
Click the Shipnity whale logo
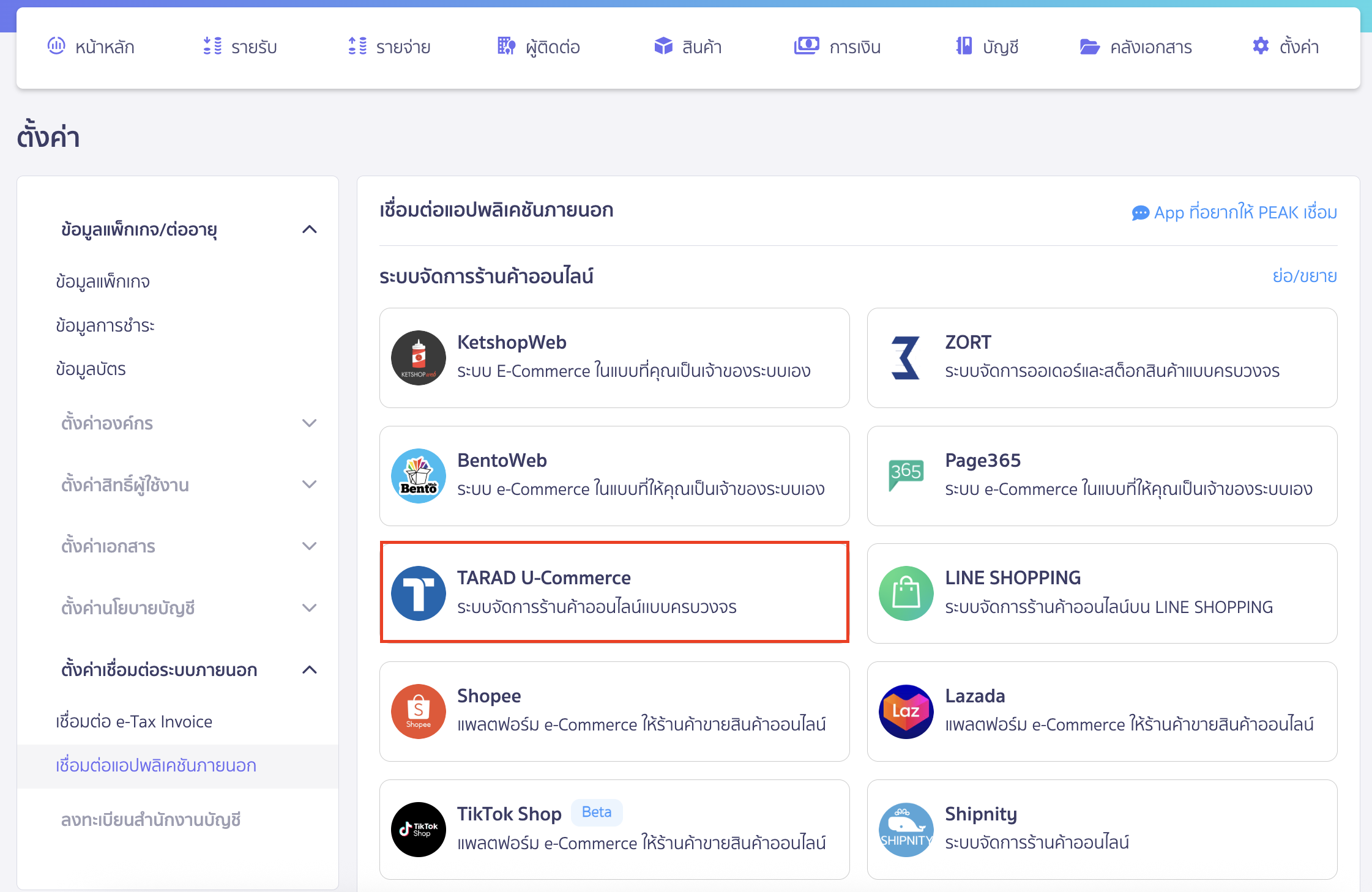[906, 829]
